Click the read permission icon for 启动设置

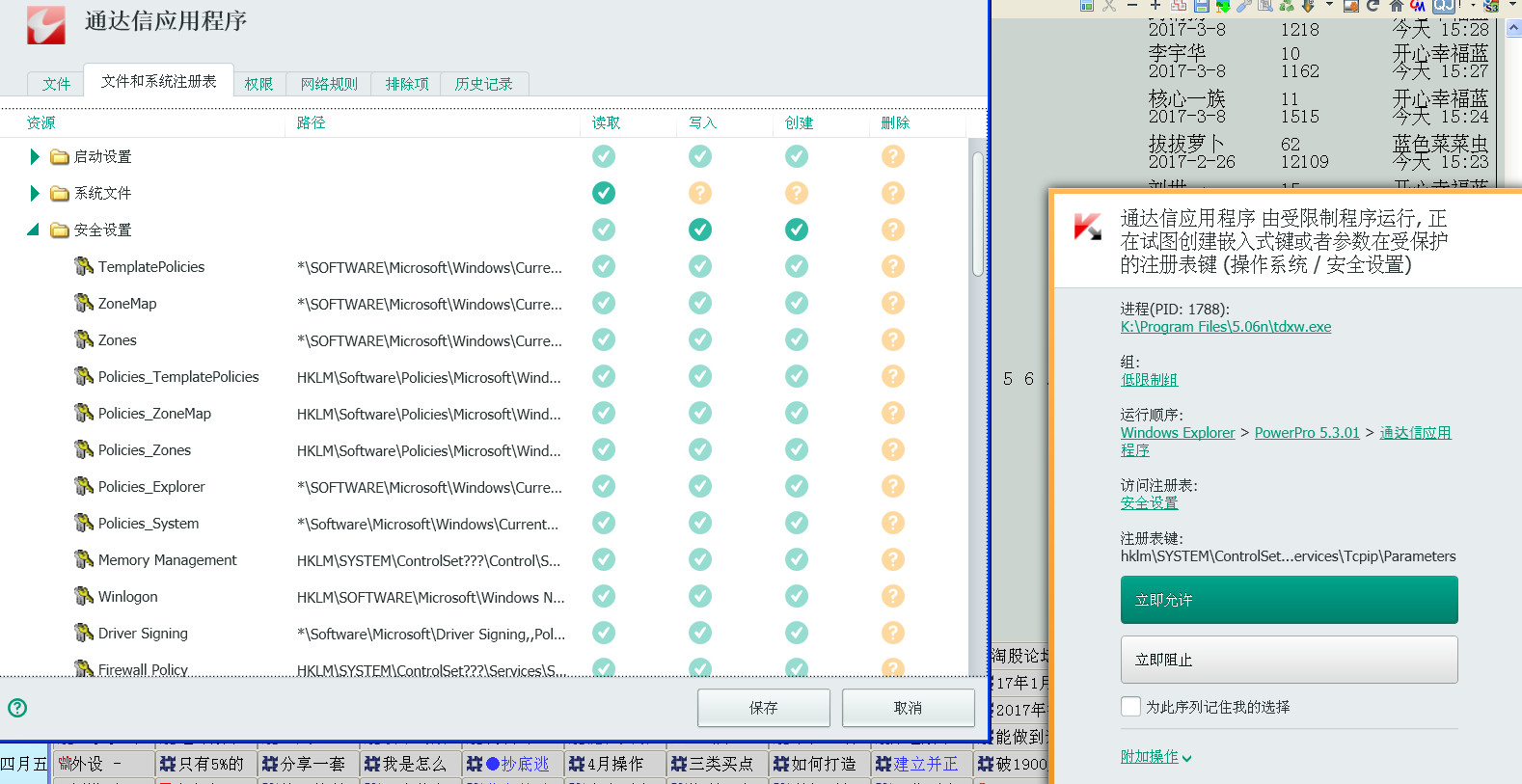604,156
